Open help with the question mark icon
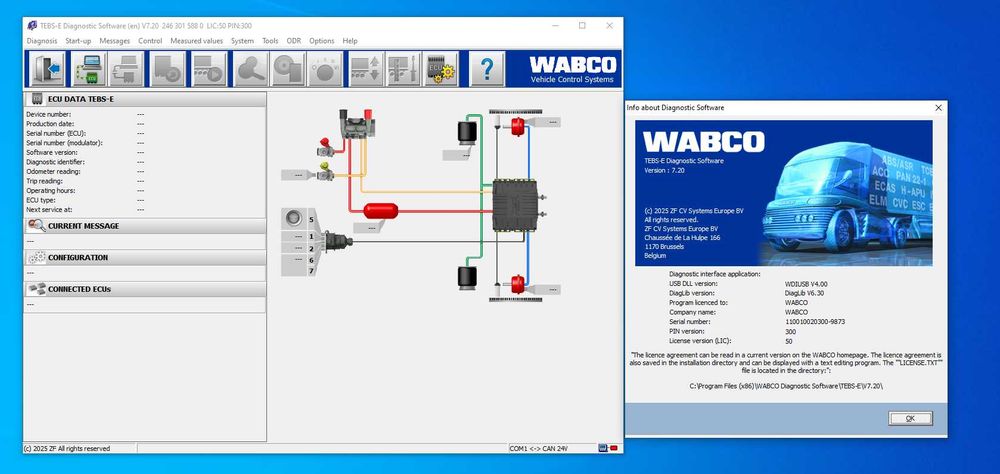1000x474 pixels. [x=487, y=68]
